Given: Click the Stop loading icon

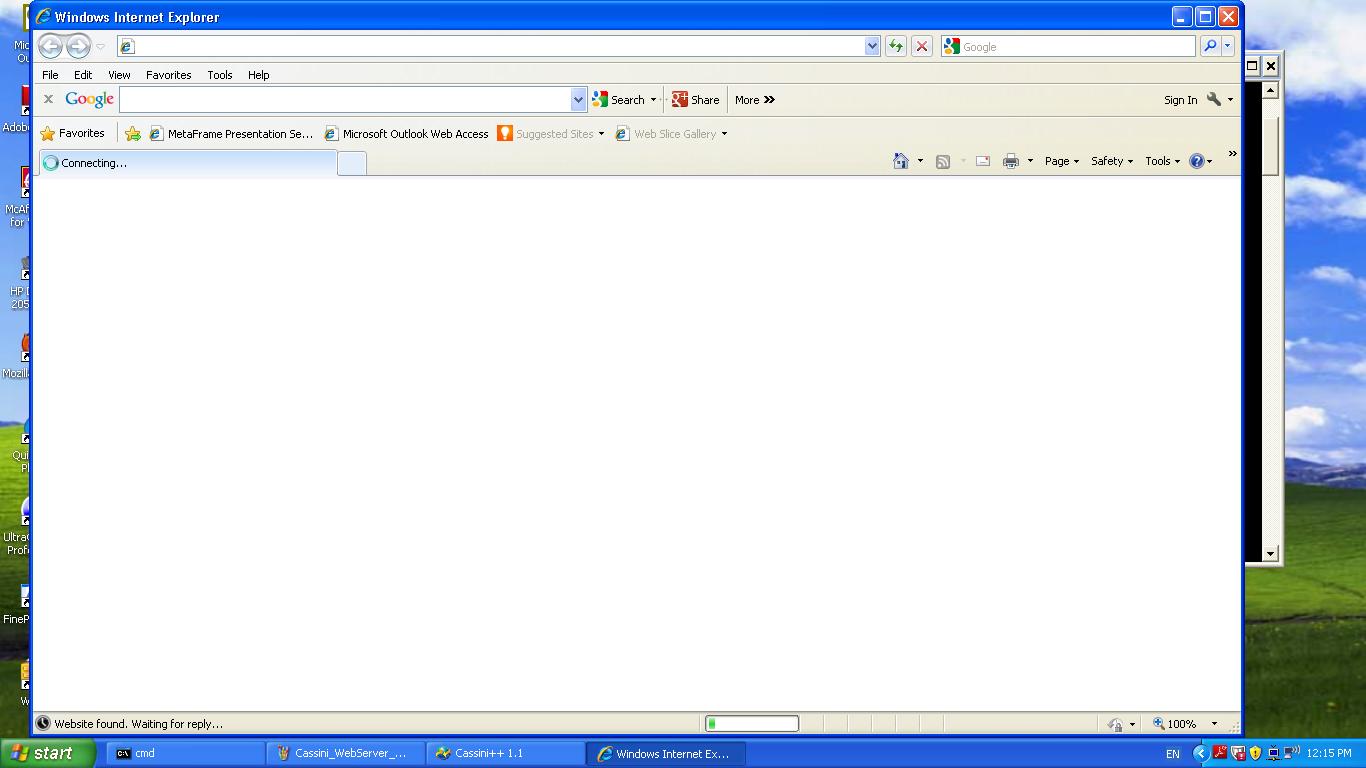Looking at the screenshot, I should (922, 46).
